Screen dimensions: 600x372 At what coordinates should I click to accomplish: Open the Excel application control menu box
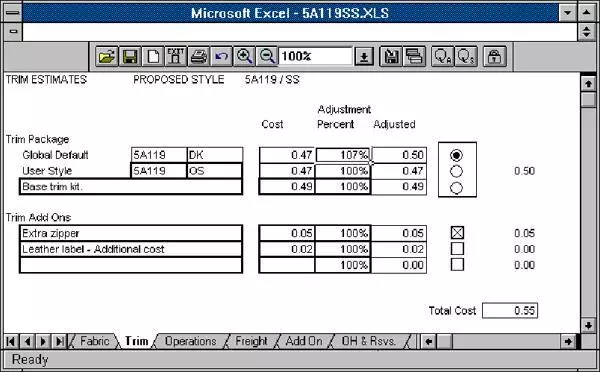(13, 13)
